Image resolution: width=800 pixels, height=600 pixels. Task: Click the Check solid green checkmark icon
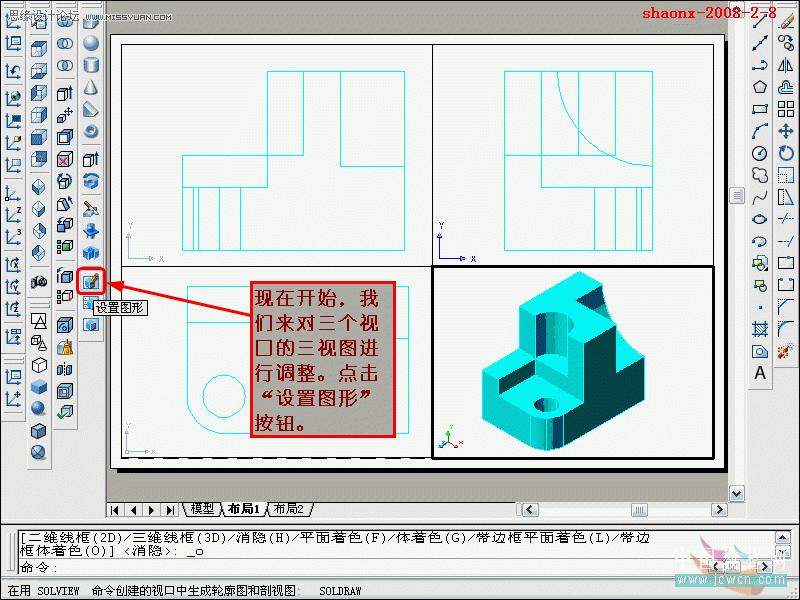65,412
